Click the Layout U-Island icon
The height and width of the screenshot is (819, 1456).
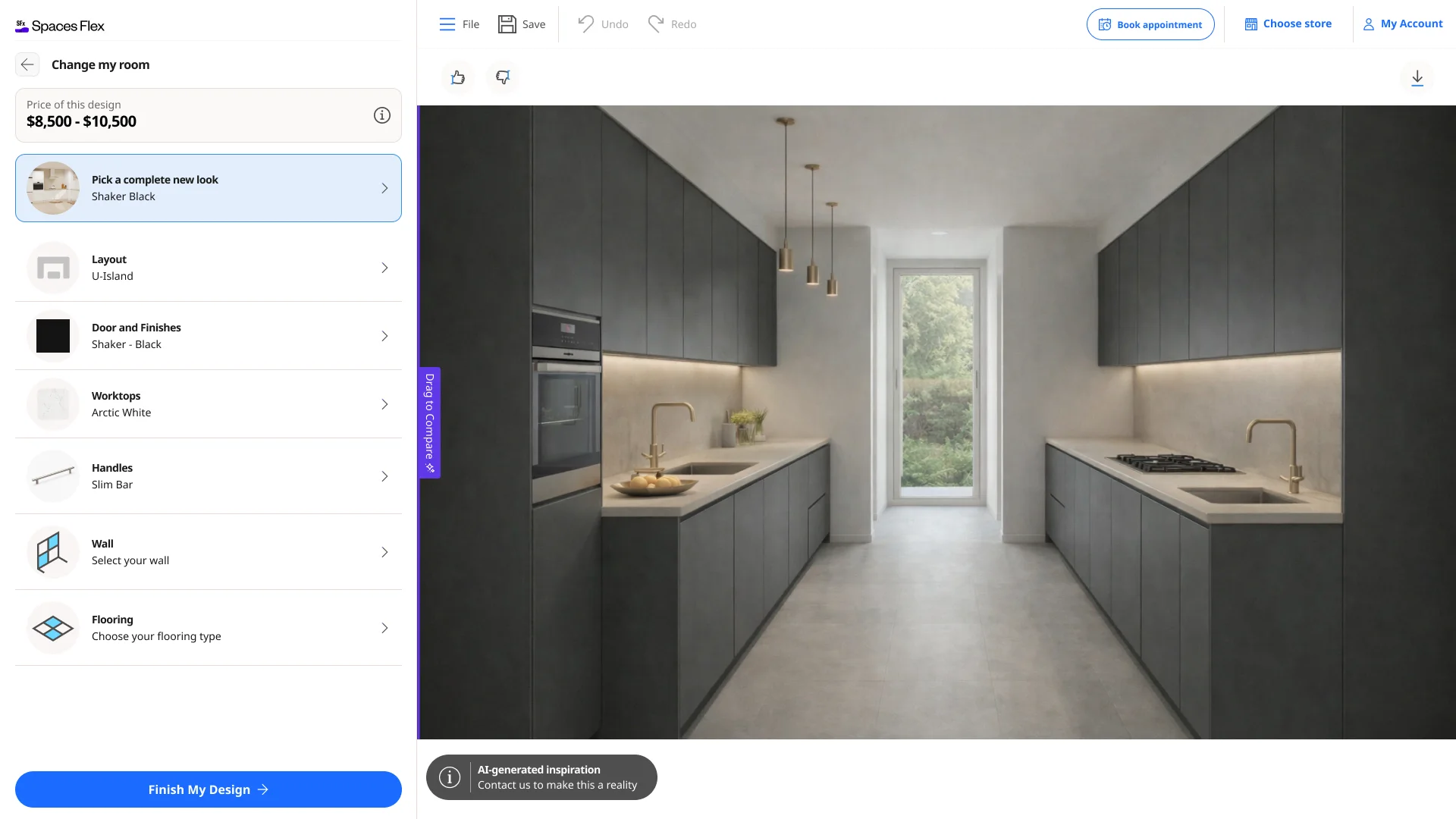pos(53,268)
